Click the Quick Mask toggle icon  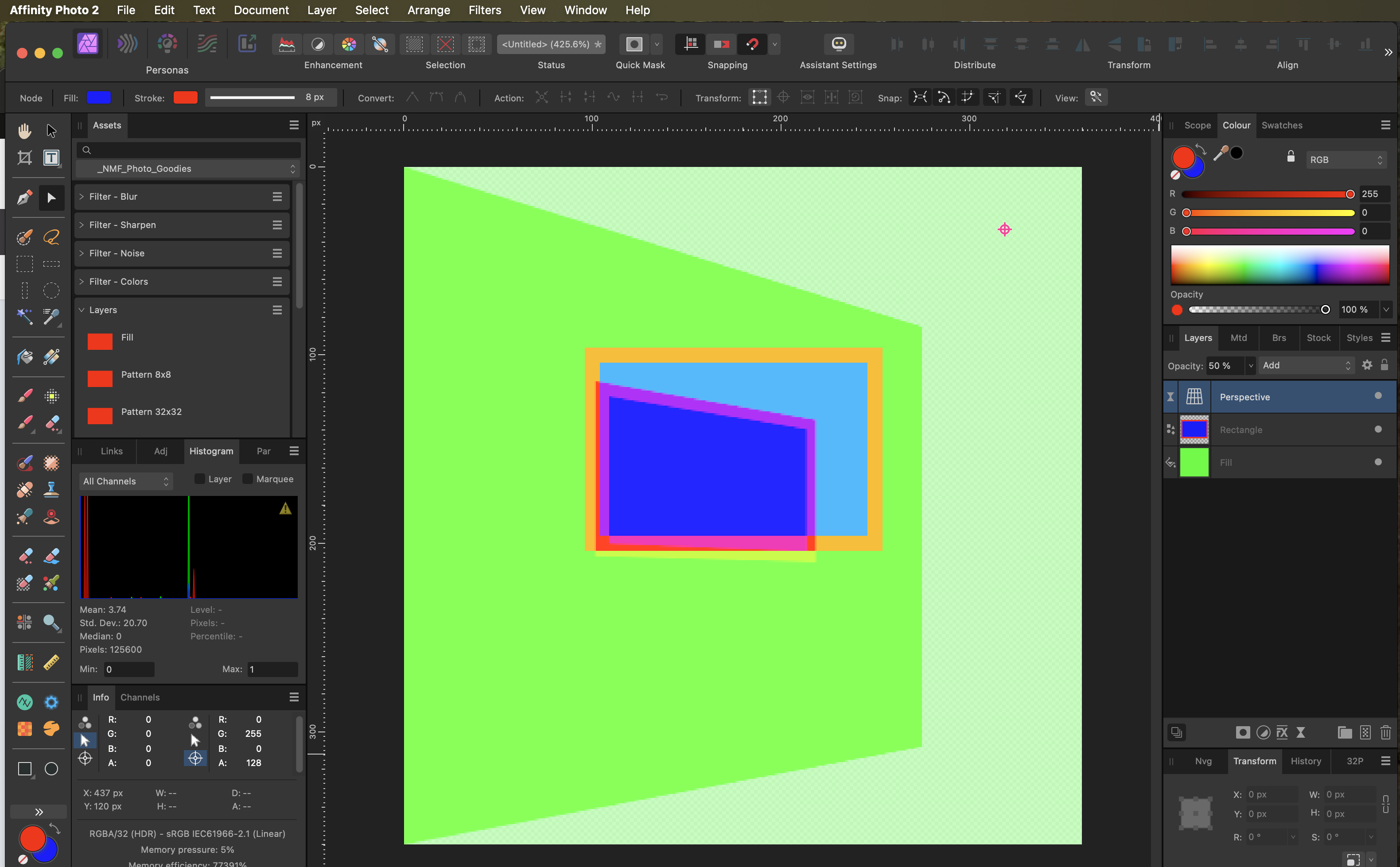click(x=634, y=44)
